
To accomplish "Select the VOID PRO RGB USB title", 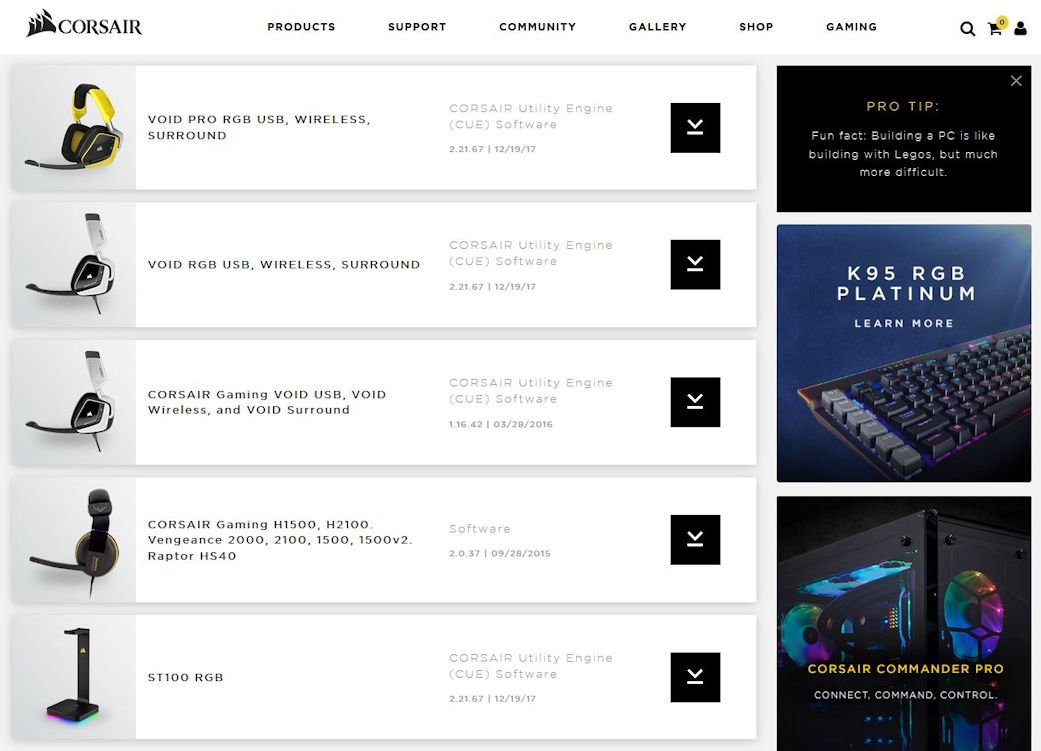I will coord(259,127).
